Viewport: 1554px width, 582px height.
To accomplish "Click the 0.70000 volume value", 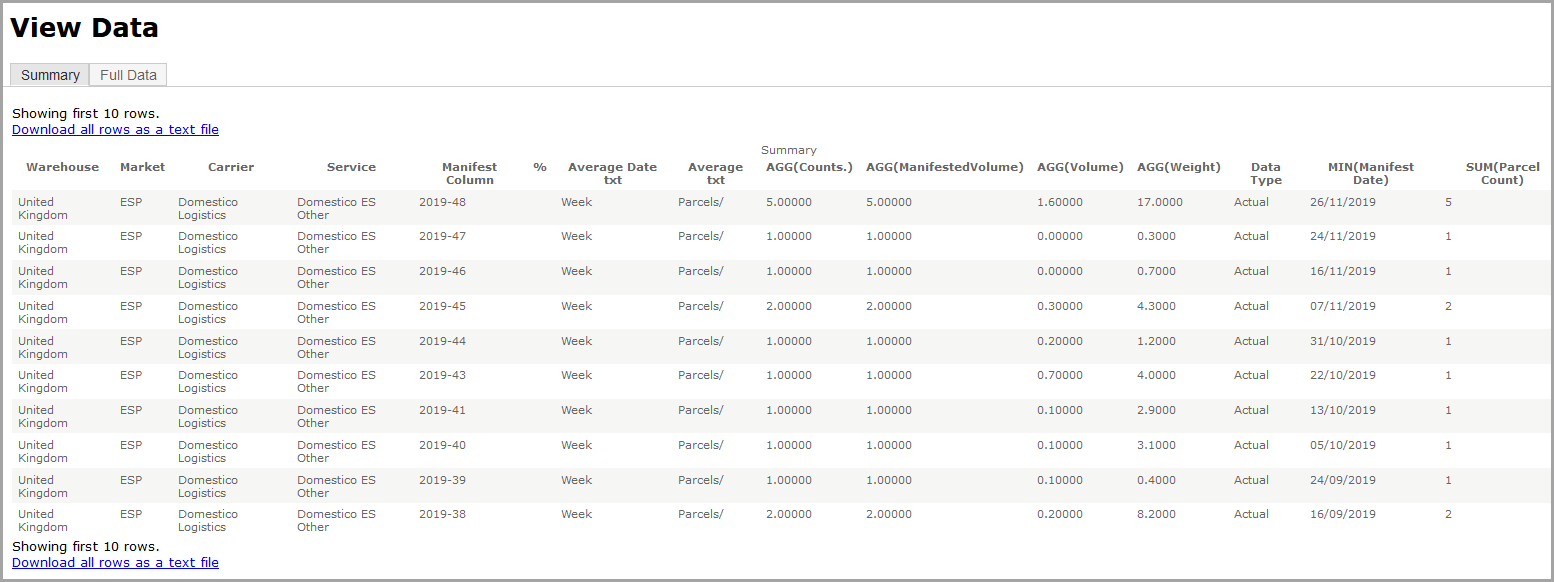I will (1060, 375).
